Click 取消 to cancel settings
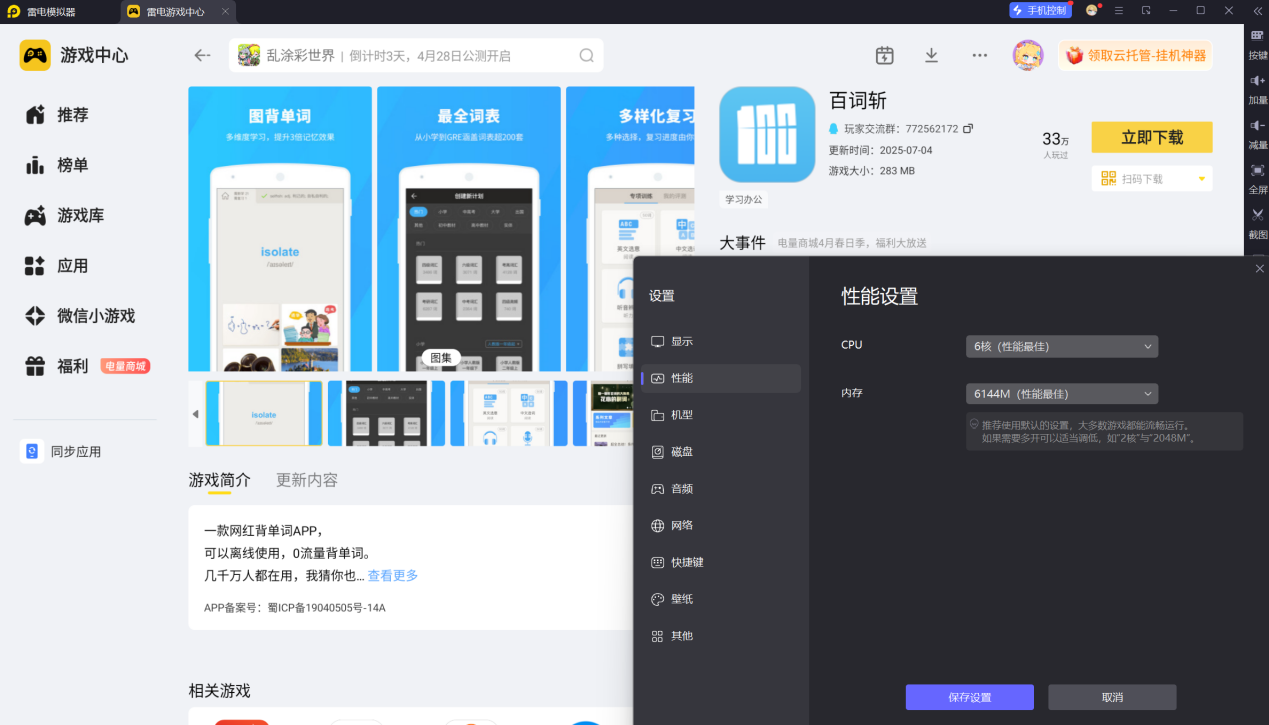The width and height of the screenshot is (1269, 725). [1112, 697]
